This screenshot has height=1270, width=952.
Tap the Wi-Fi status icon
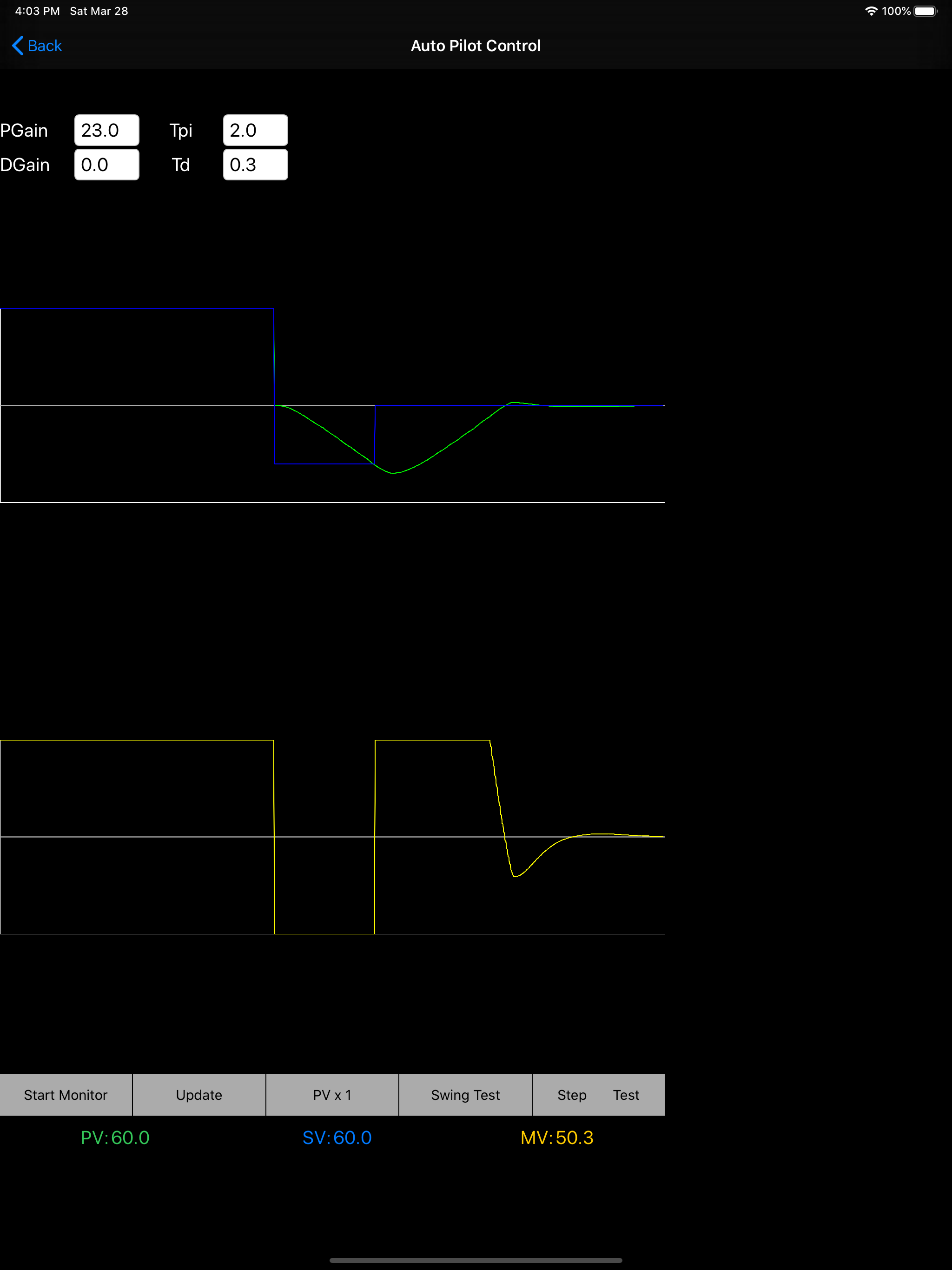871,11
